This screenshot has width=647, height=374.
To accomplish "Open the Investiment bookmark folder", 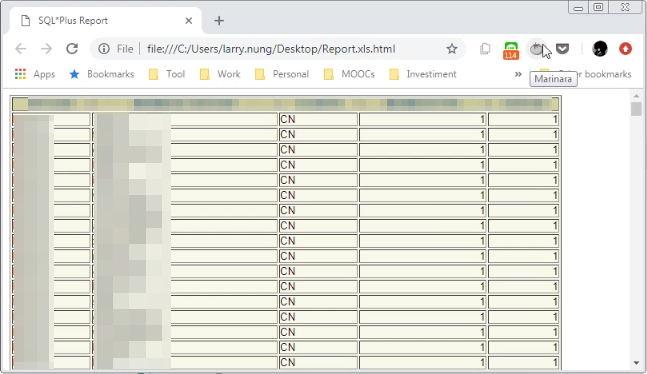I will pos(423,74).
